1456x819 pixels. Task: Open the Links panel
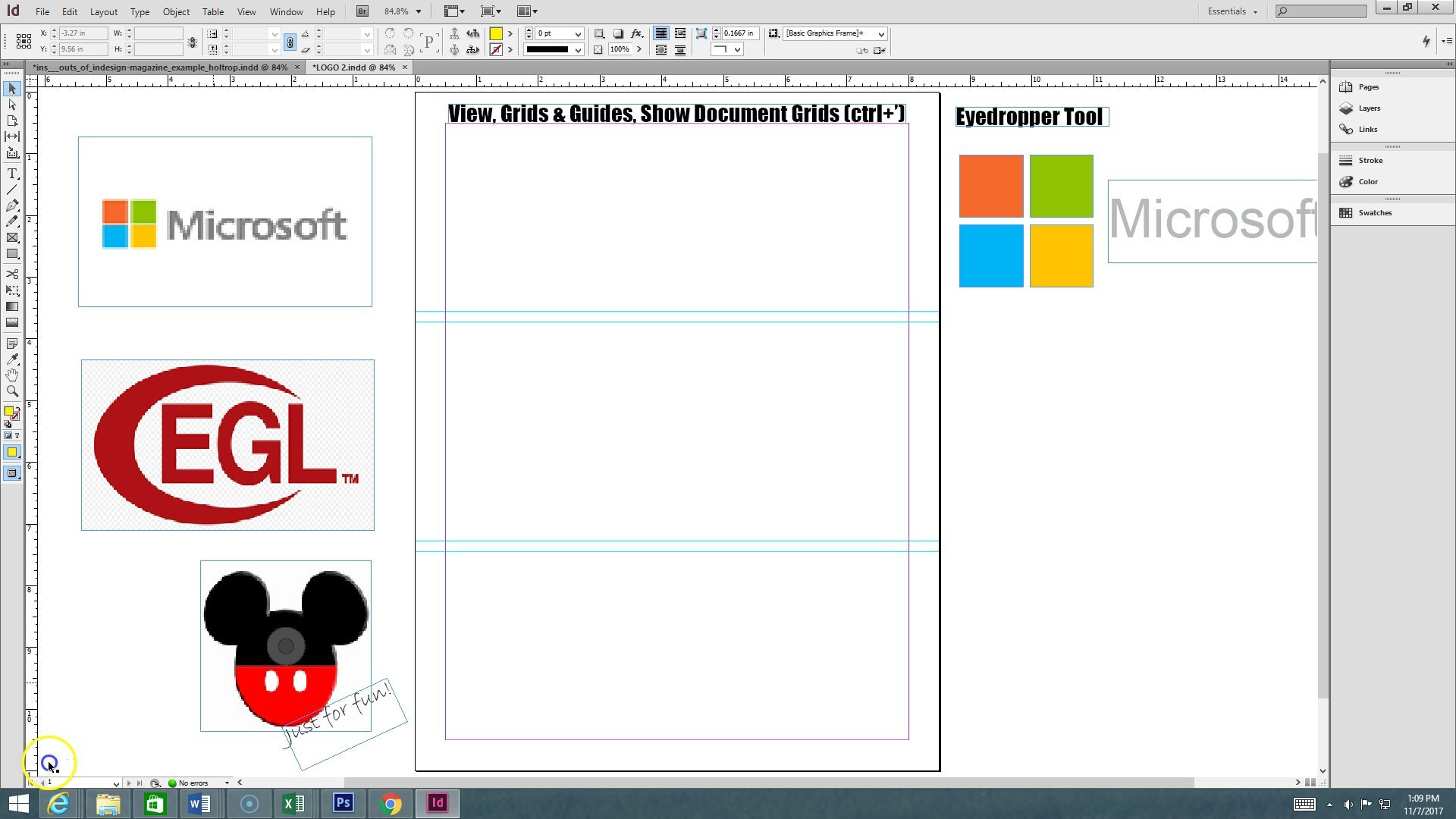(x=1367, y=129)
